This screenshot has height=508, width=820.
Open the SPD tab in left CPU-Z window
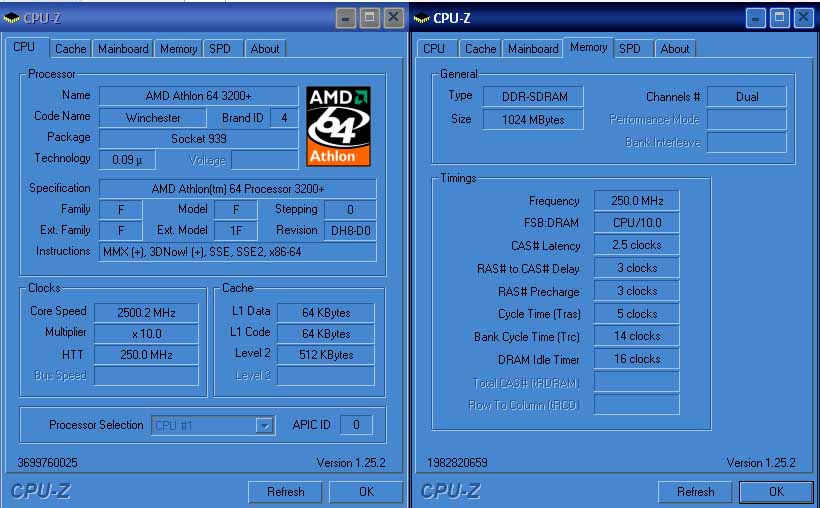(x=220, y=49)
